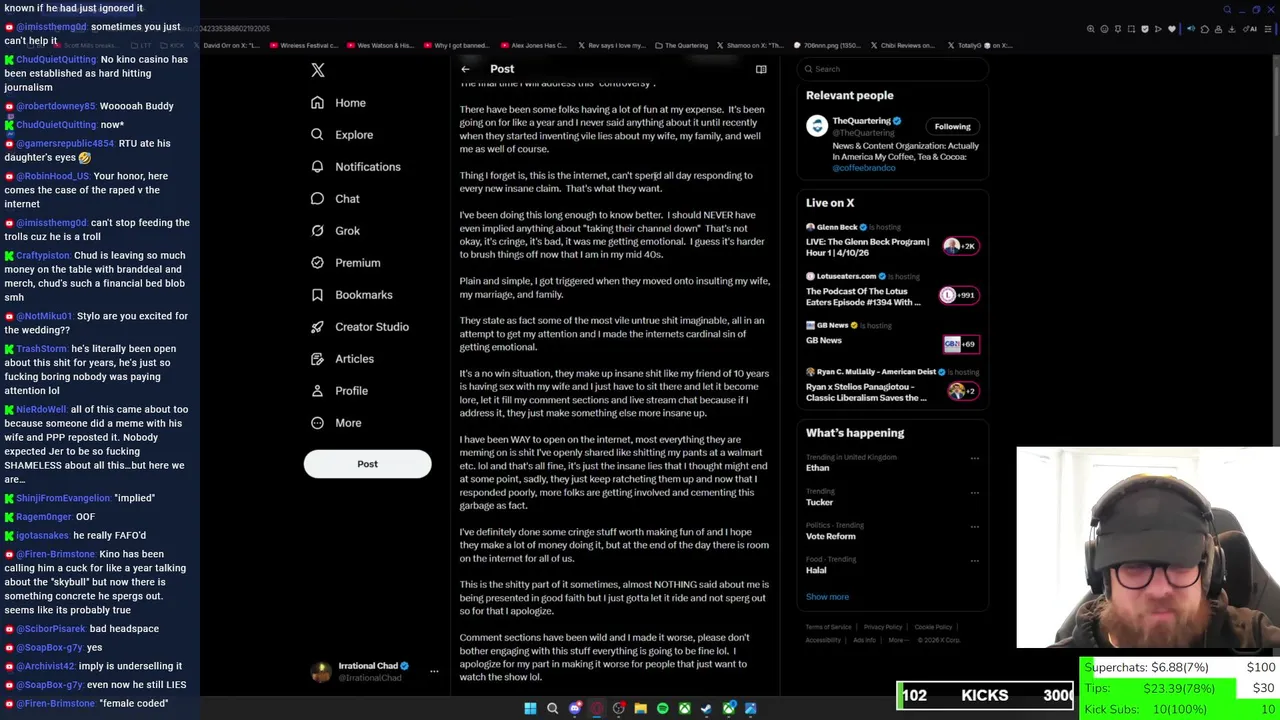Open more options for Ethan trend
Screen dimensions: 1280x720
coord(974,459)
